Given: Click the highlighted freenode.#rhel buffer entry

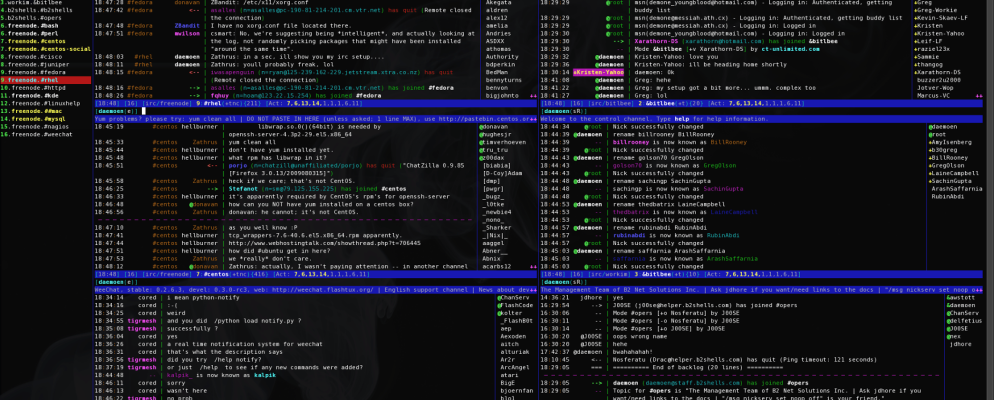Looking at the screenshot, I should (46, 80).
